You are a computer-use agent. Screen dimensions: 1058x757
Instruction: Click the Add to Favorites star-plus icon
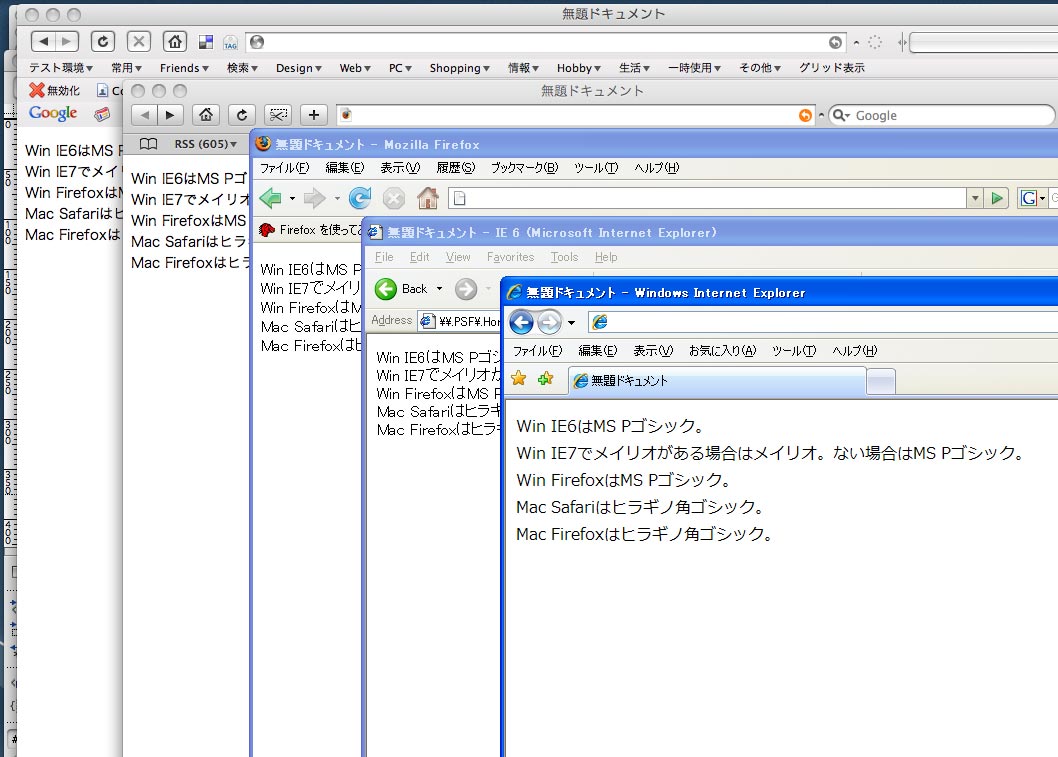point(545,378)
